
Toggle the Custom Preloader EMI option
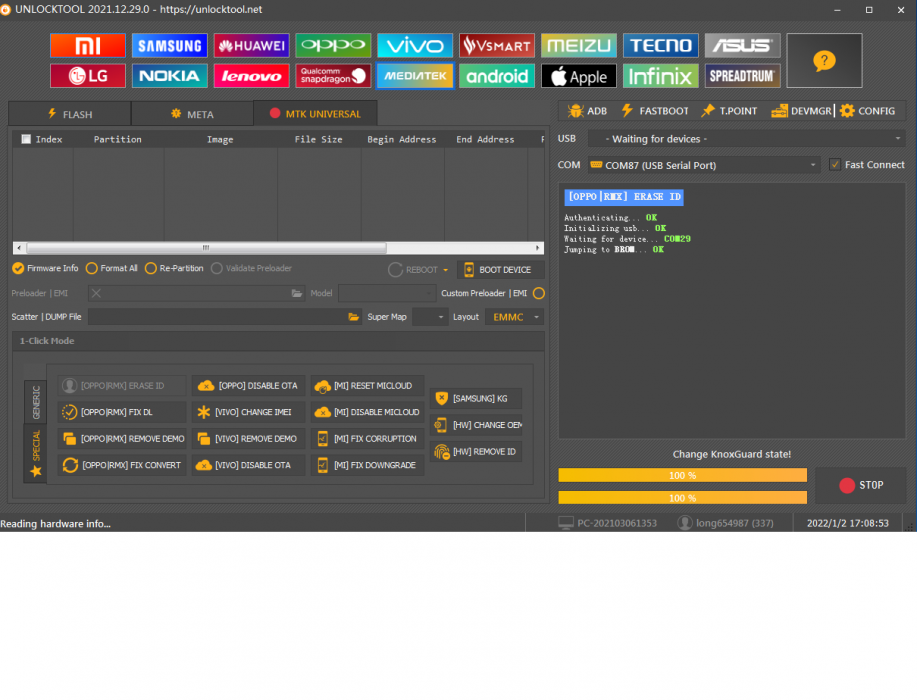click(539, 294)
